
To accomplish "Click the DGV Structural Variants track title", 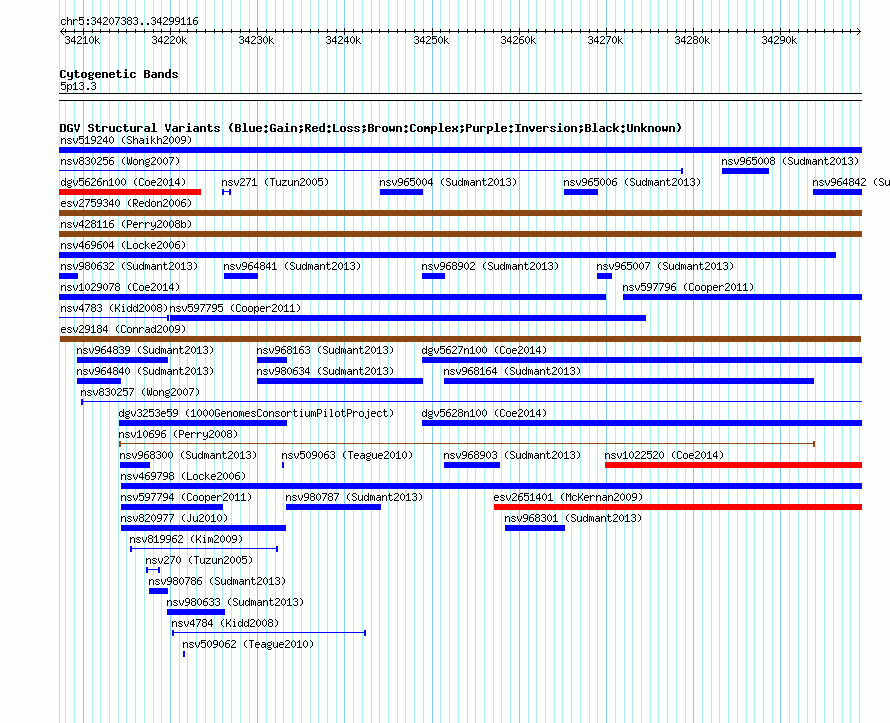I will pos(371,128).
